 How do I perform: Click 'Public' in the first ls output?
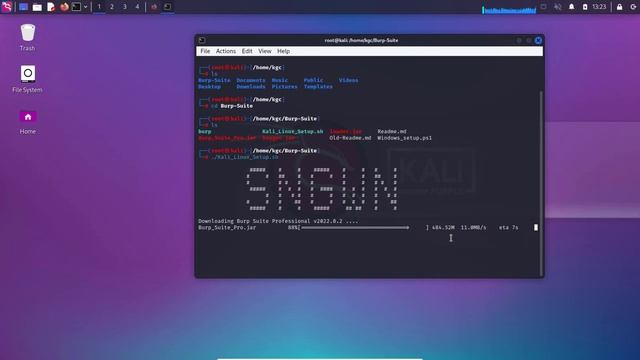pos(313,80)
